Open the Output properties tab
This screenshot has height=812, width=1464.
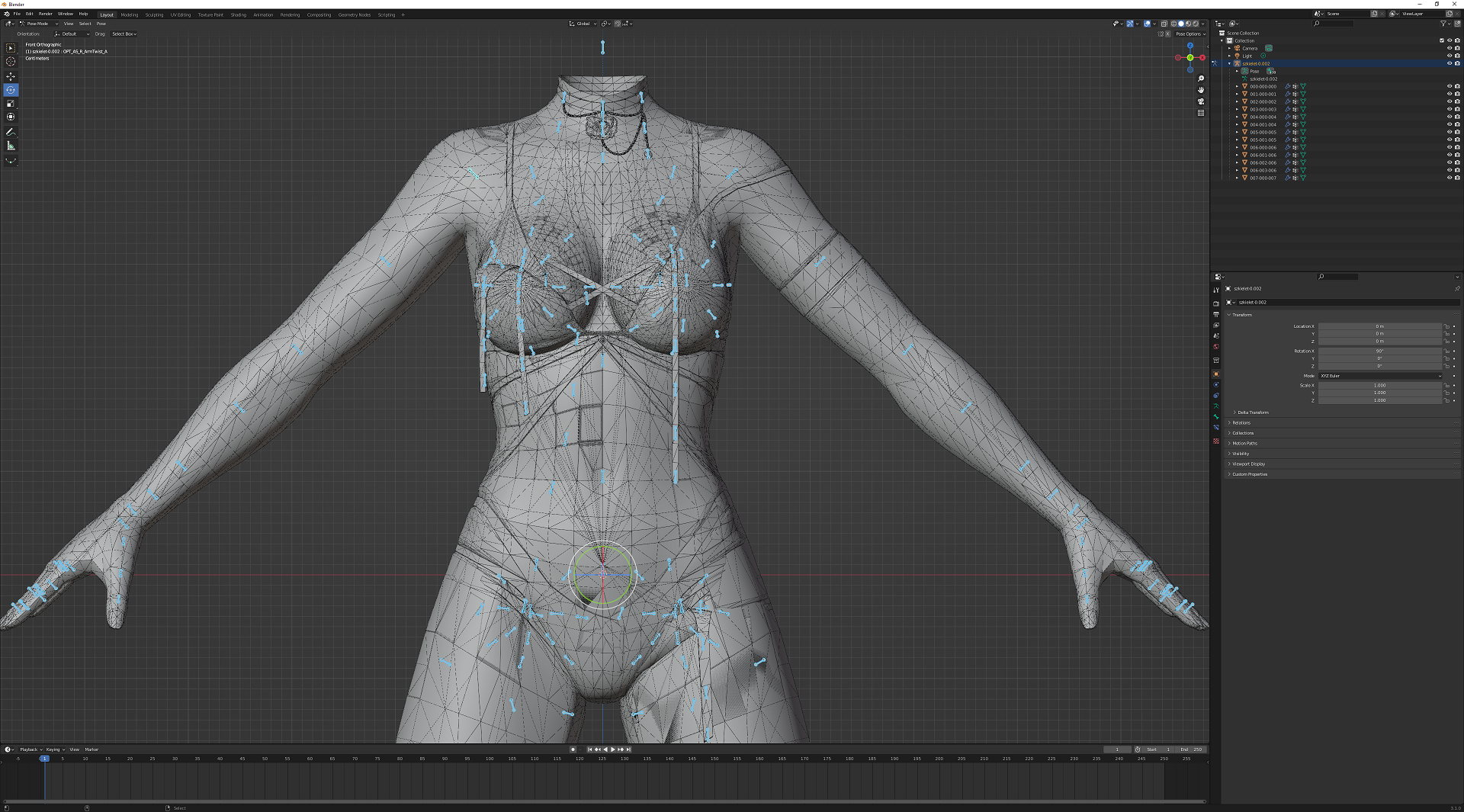[x=1216, y=315]
